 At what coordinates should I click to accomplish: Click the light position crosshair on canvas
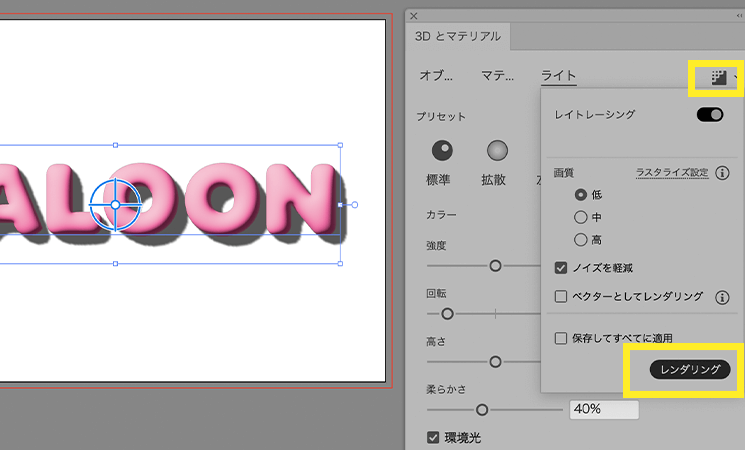click(x=115, y=205)
